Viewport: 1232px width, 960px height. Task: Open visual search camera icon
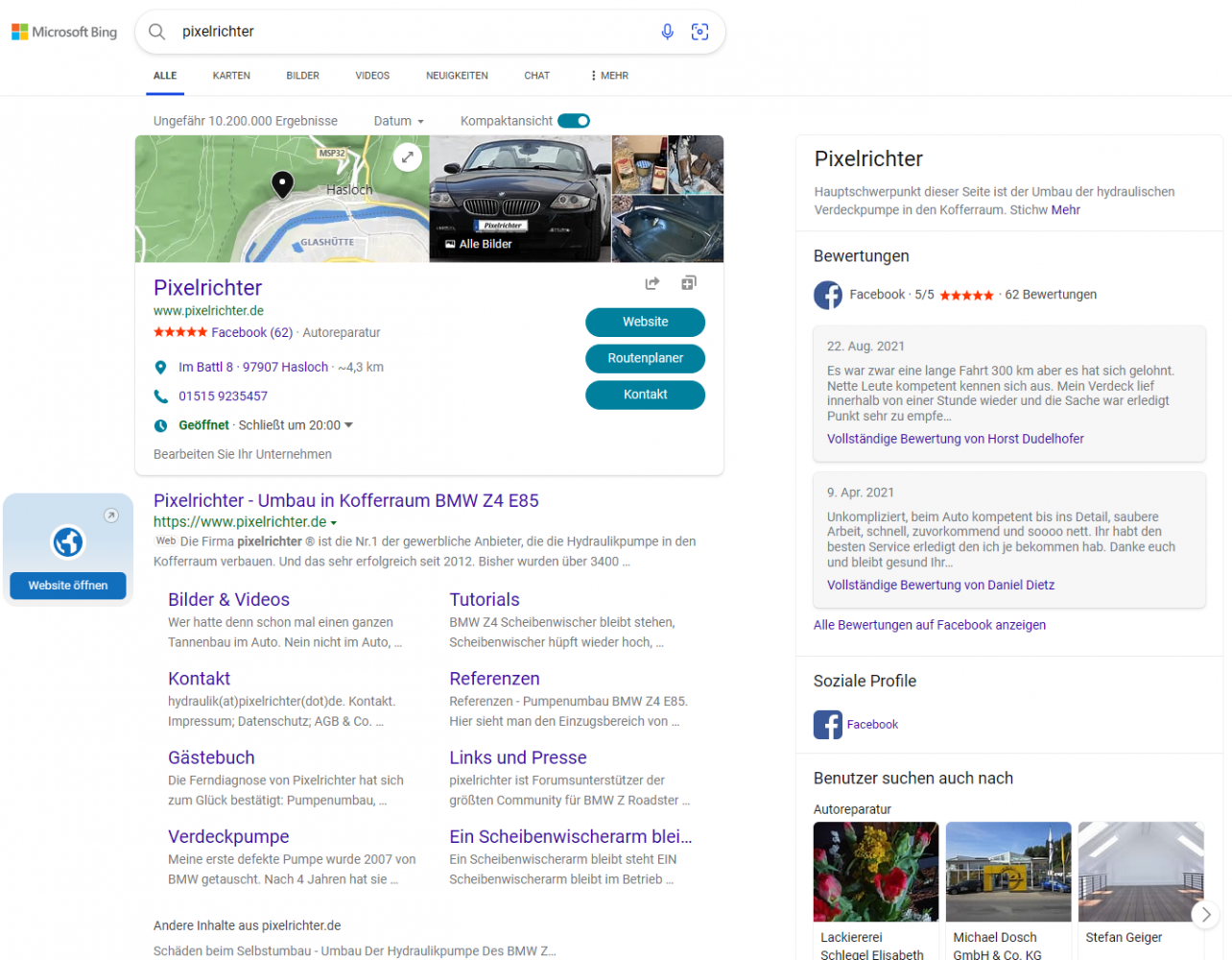coord(700,32)
